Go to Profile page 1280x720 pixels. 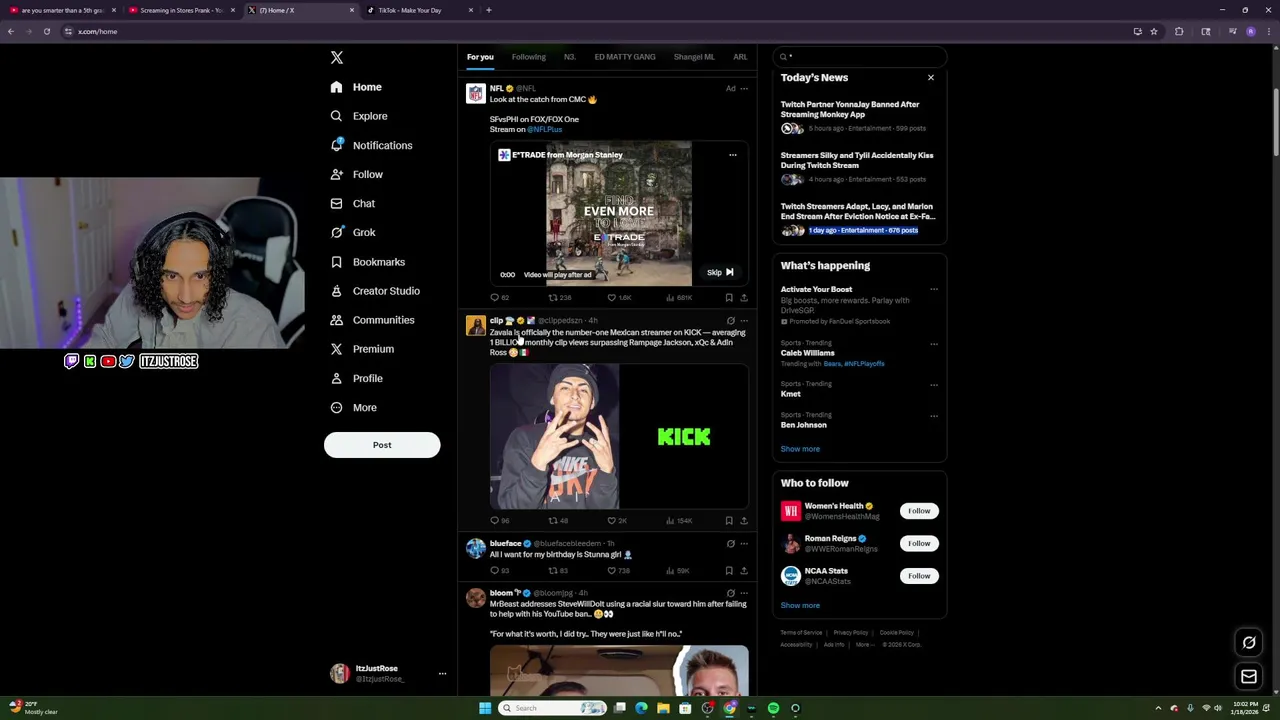coord(356,378)
